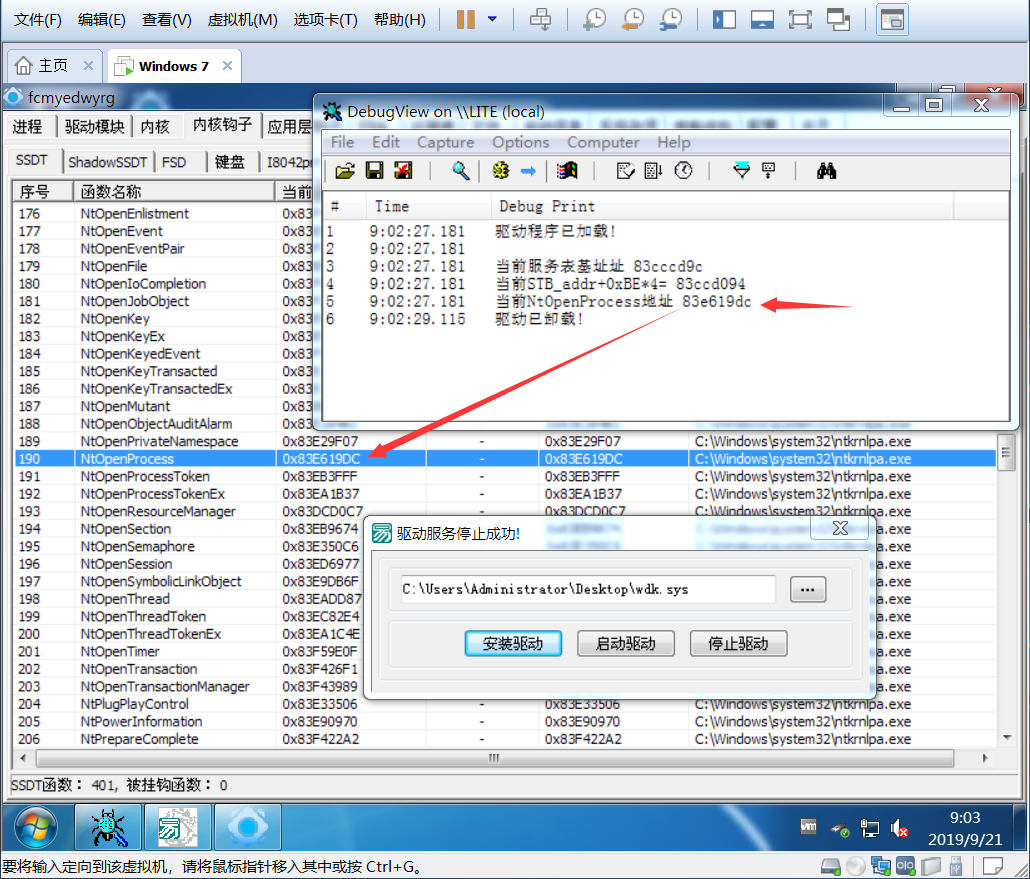1030x879 pixels.
Task: Click the driver path input field
Action: coord(587,589)
